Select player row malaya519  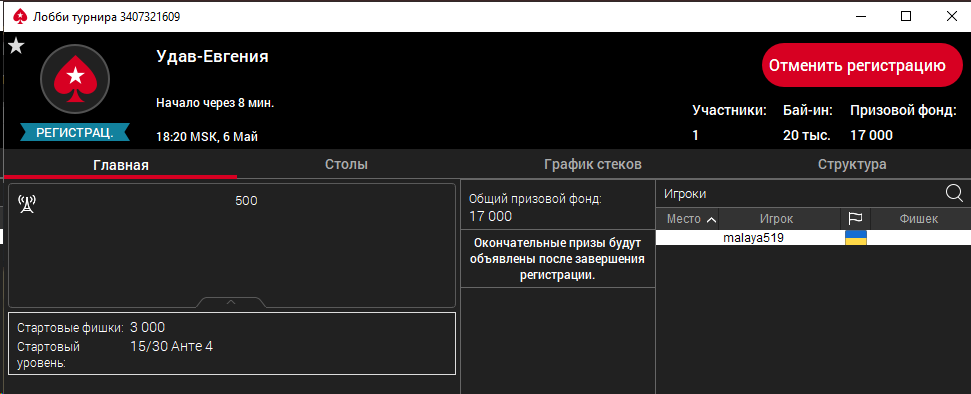(x=813, y=238)
